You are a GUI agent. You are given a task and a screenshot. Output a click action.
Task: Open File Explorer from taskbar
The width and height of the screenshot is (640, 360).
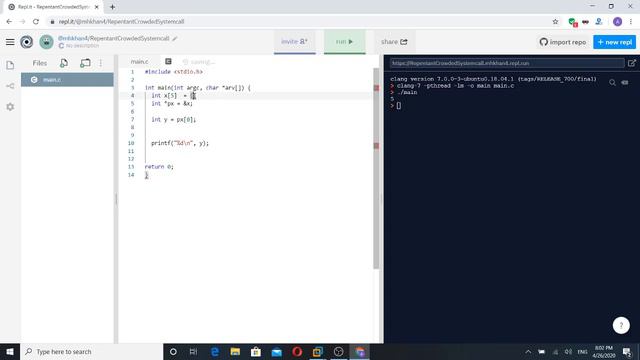click(235, 351)
